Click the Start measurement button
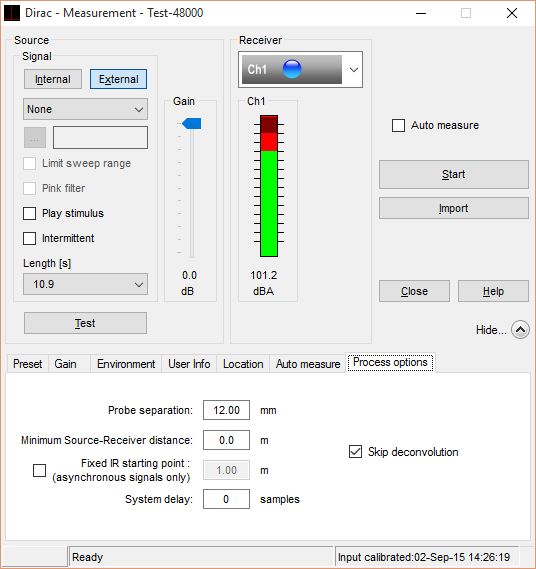 [454, 175]
